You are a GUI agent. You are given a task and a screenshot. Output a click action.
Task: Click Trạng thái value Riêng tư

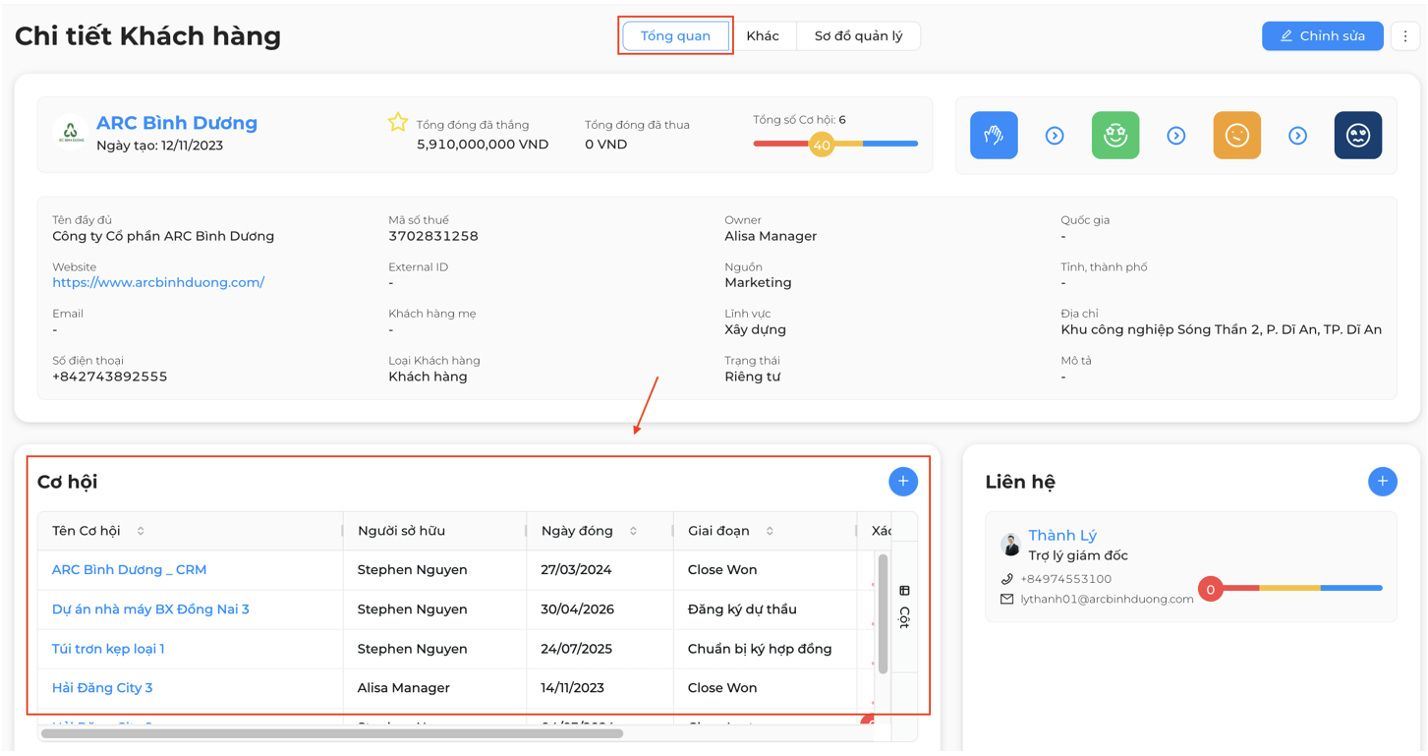click(x=752, y=377)
